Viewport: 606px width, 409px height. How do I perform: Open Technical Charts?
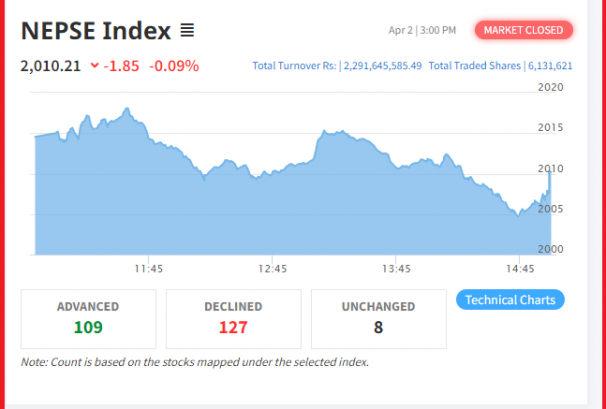510,300
